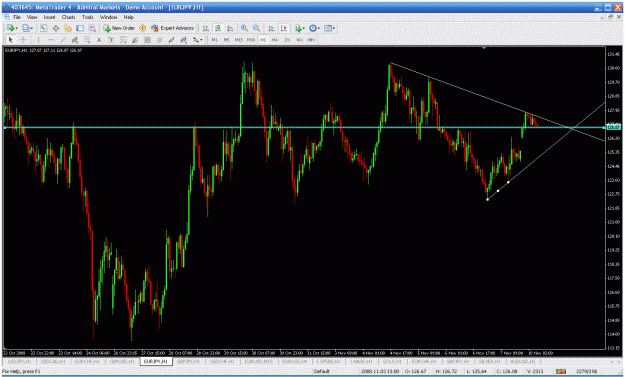Open the Profiles dropdown arrow
The image size is (625, 377).
pyautogui.click(x=32, y=28)
